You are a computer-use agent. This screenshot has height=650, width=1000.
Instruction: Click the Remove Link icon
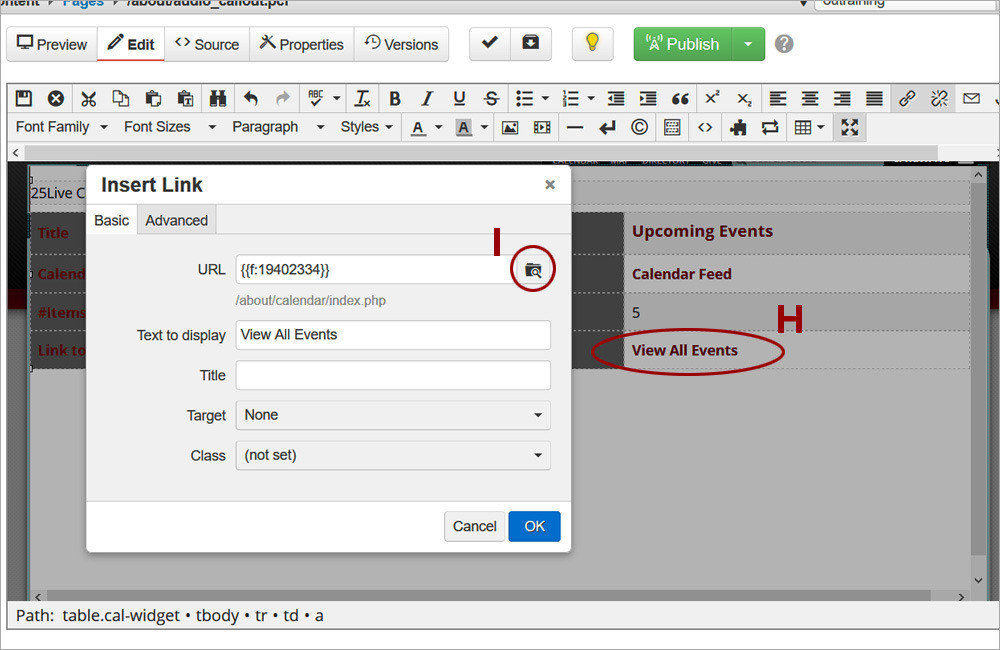point(939,98)
